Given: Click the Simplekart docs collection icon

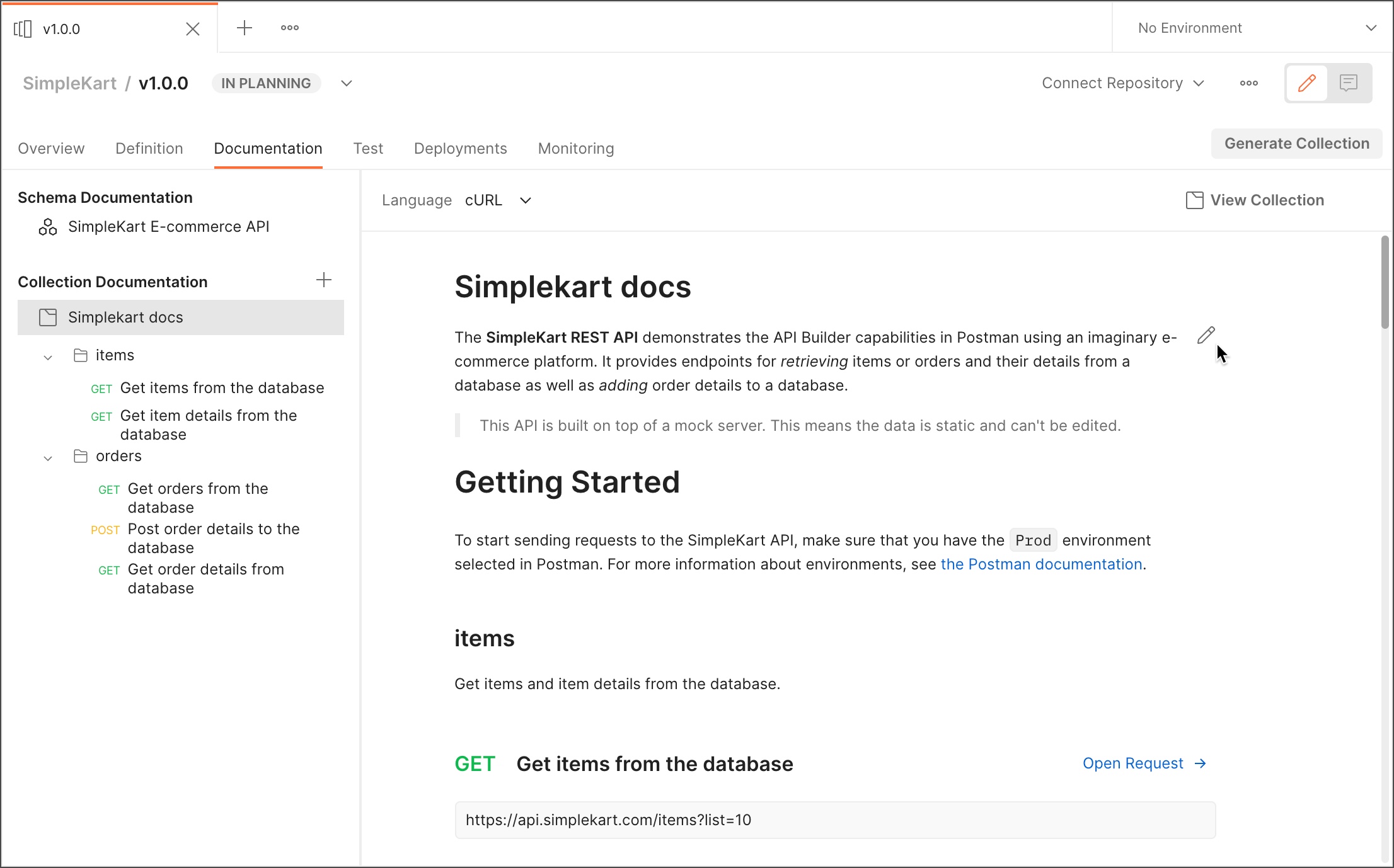Looking at the screenshot, I should (48, 317).
